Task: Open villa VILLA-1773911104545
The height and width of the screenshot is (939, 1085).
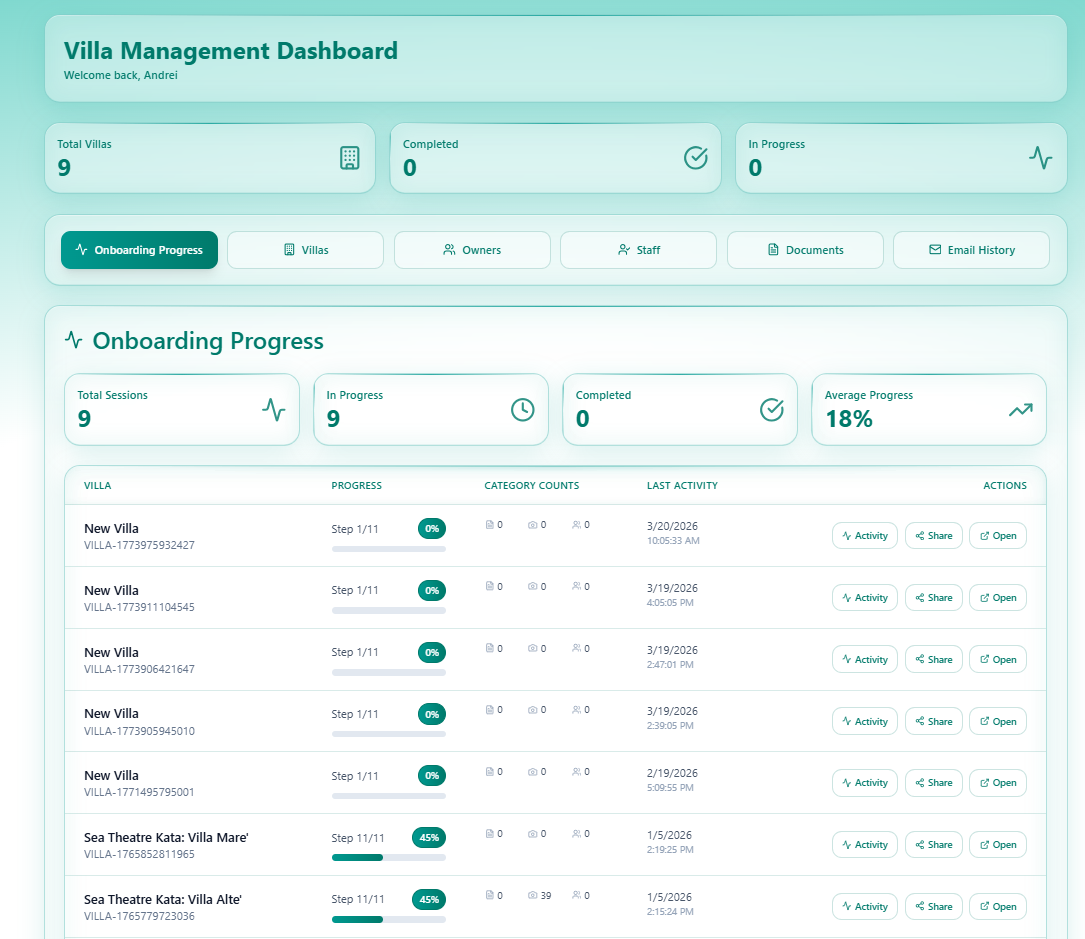Action: click(x=998, y=598)
